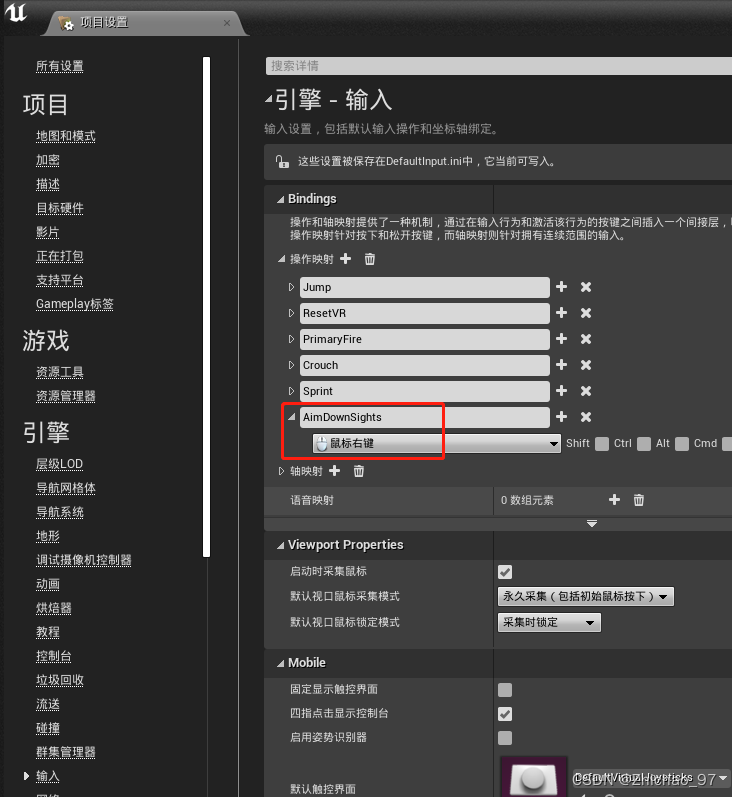Open 地图和模式 settings
The image size is (732, 797).
coord(66,136)
